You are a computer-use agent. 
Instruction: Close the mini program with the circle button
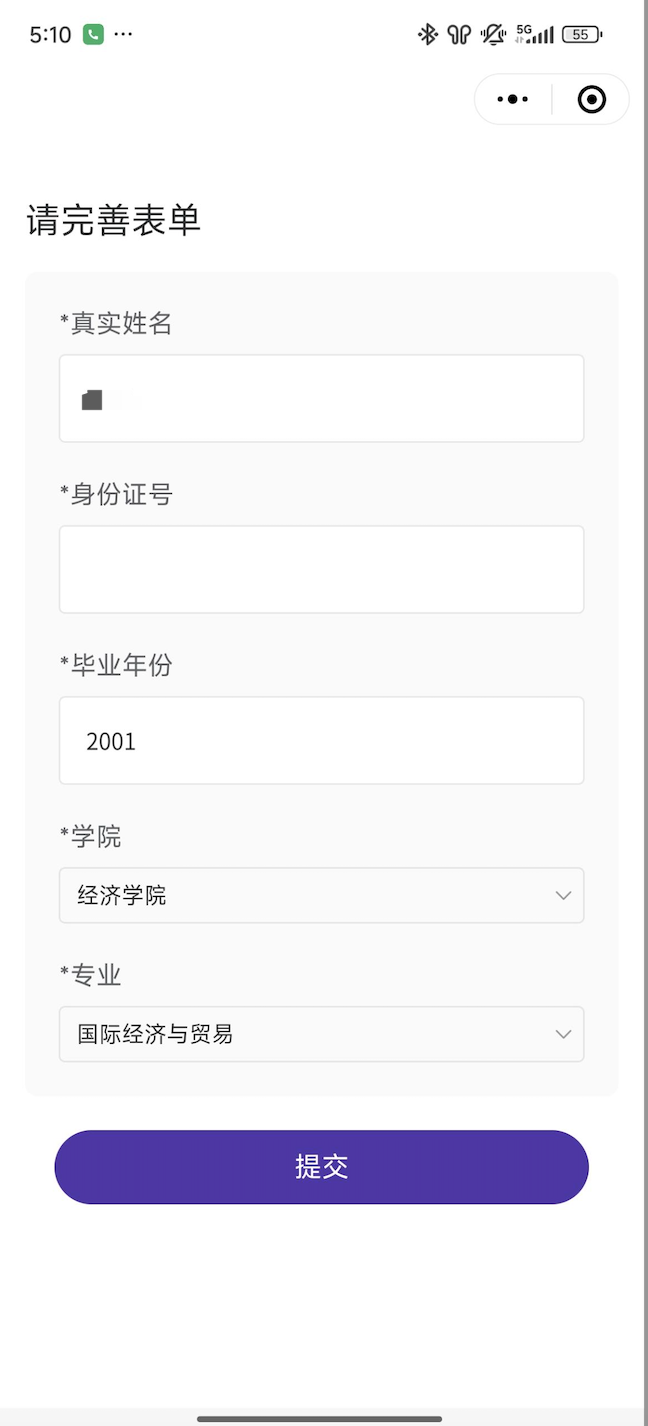(591, 99)
